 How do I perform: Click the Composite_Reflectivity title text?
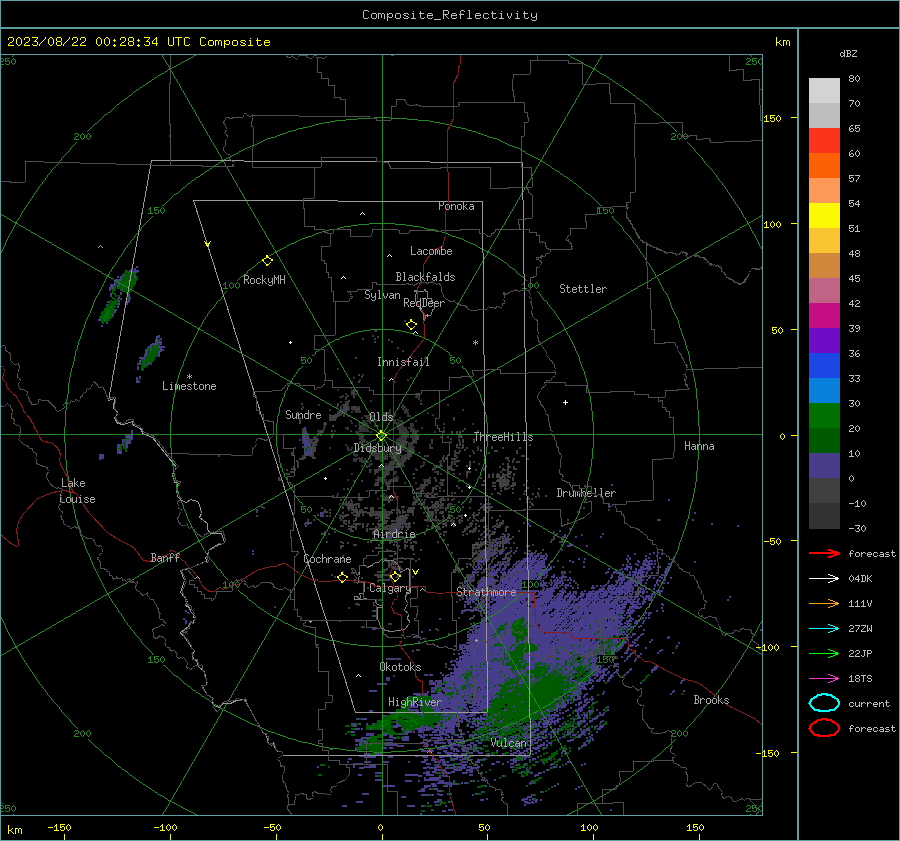[449, 15]
